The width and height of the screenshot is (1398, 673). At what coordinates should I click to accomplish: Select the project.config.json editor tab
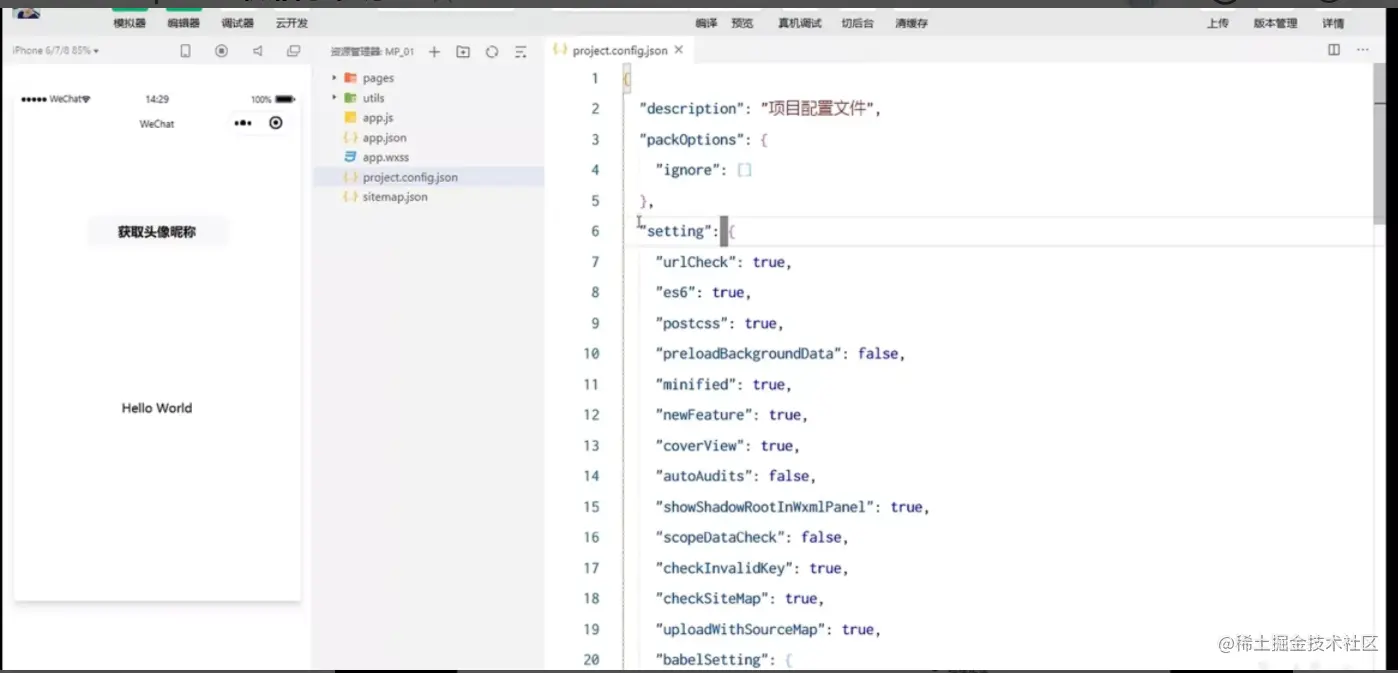618,50
